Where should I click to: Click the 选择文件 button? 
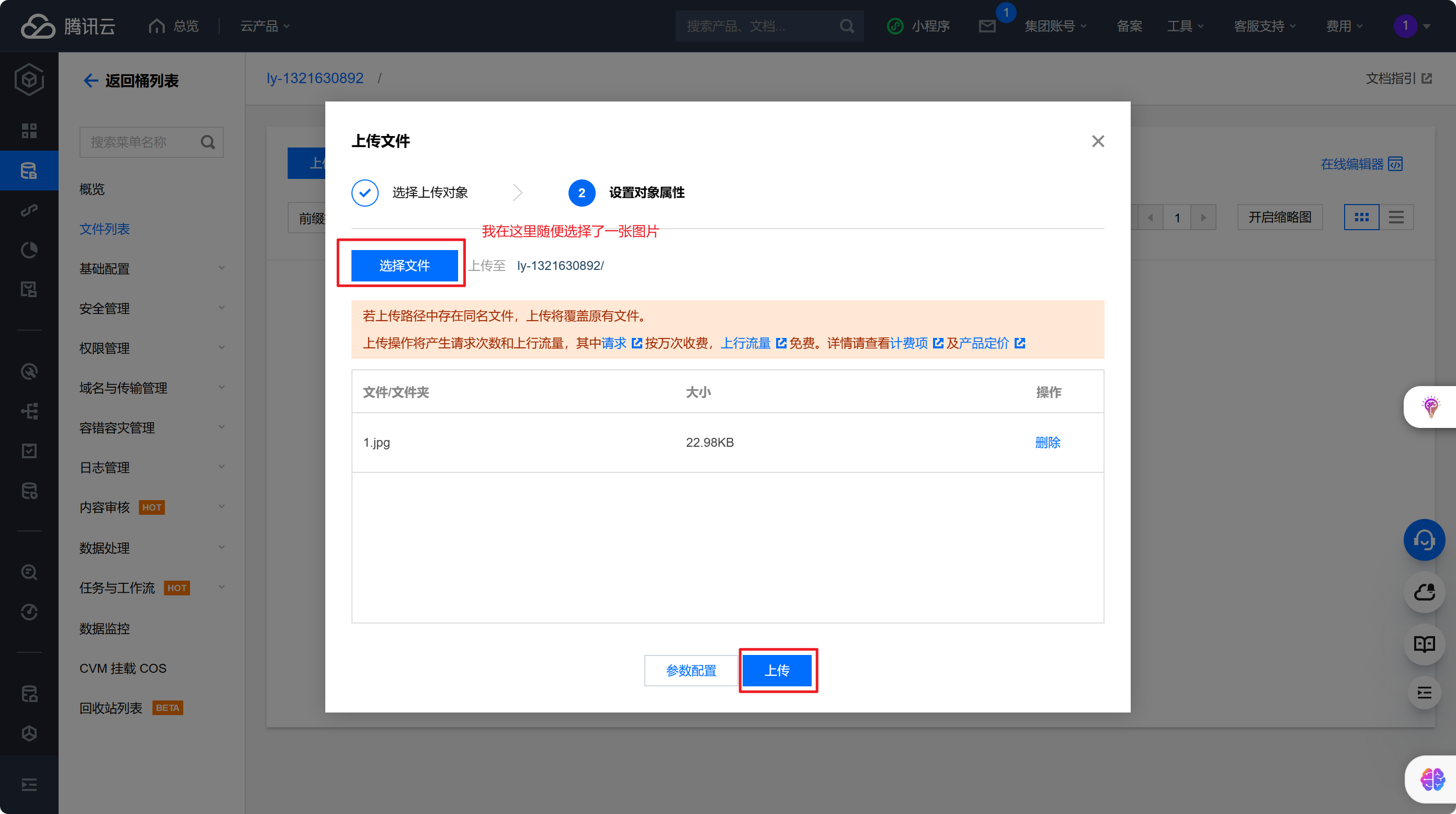(x=404, y=266)
